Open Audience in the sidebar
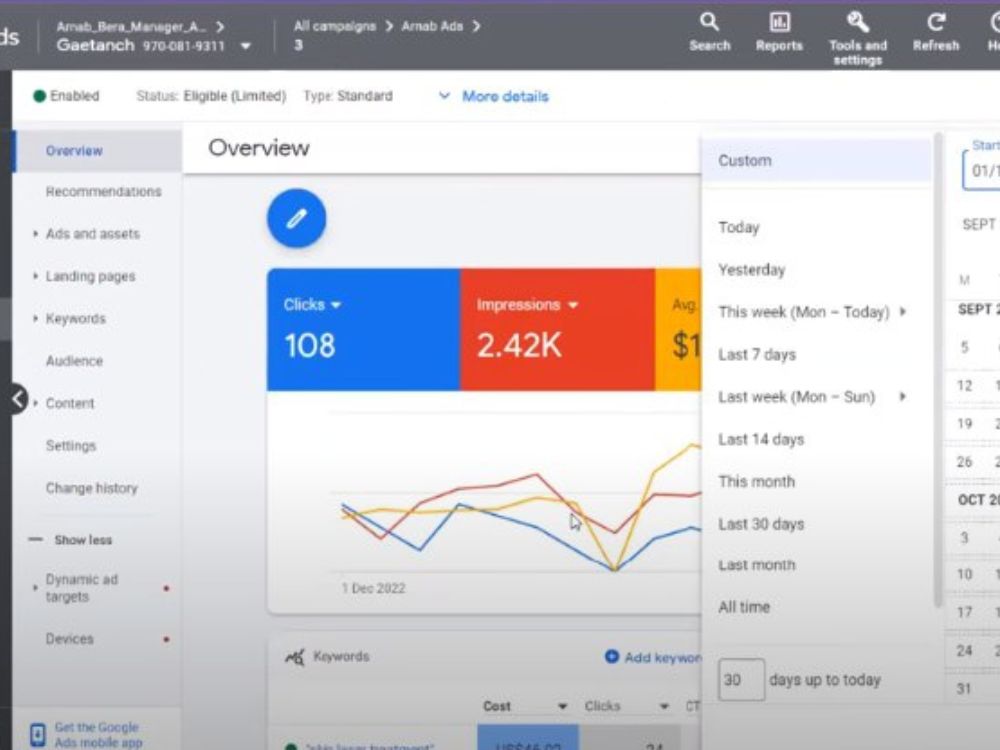The height and width of the screenshot is (750, 1000). [x=74, y=361]
